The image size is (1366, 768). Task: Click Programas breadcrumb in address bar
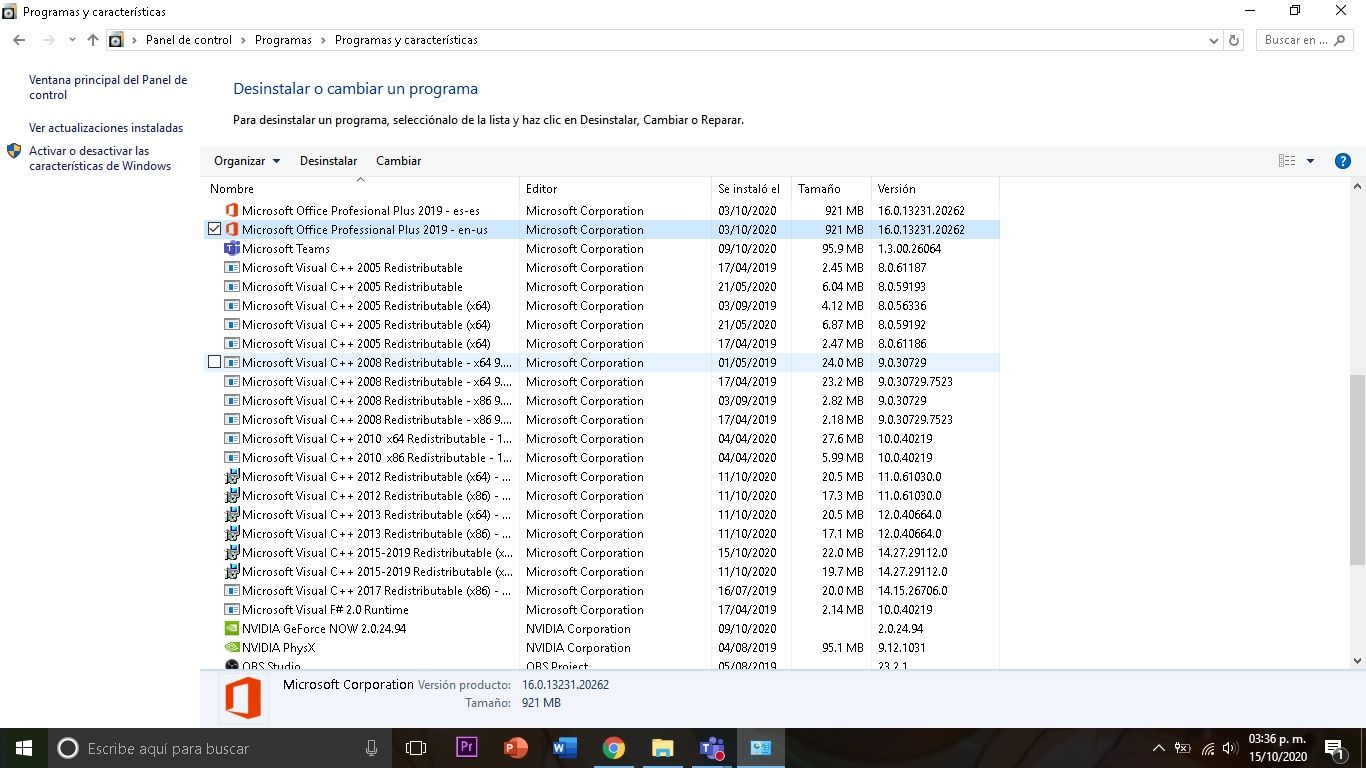[283, 40]
